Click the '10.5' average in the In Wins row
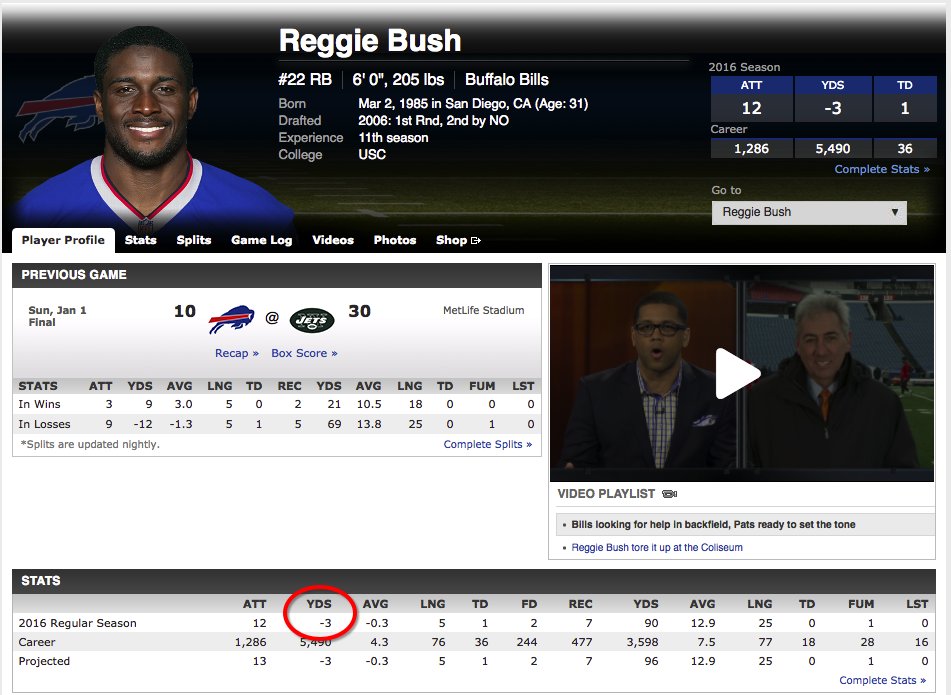Image resolution: width=951 pixels, height=695 pixels. [x=369, y=404]
